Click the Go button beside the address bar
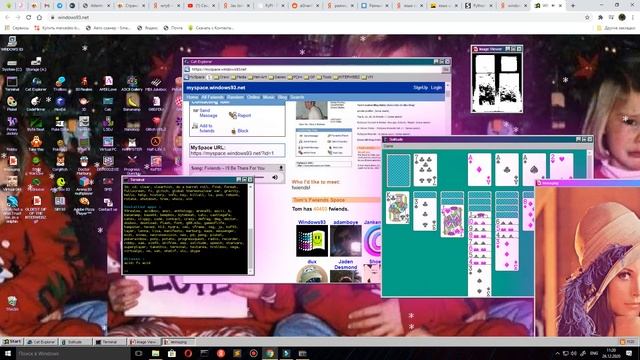640x360 pixels. point(445,69)
